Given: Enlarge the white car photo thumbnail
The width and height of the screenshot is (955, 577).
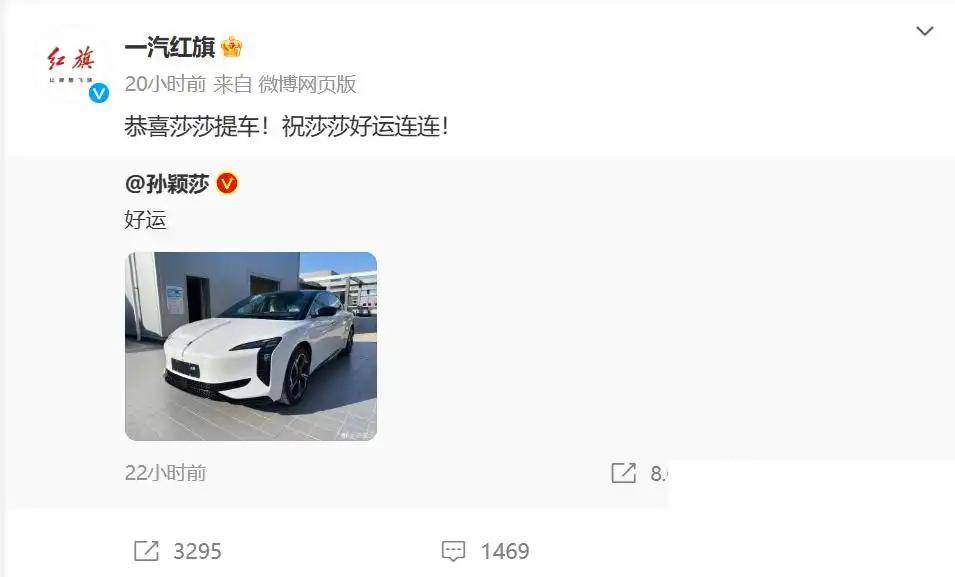Looking at the screenshot, I should click(251, 346).
